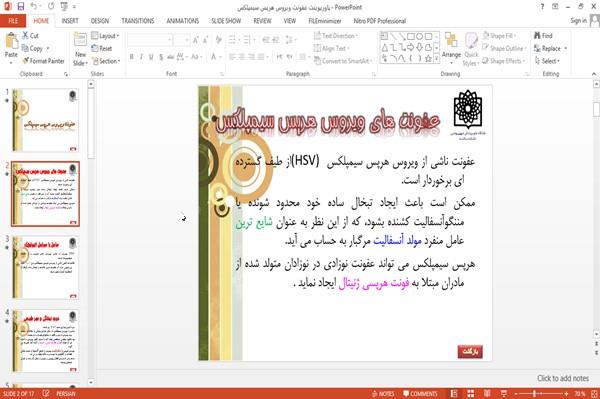Click PERSIAN language indicator in status bar

click(66, 394)
